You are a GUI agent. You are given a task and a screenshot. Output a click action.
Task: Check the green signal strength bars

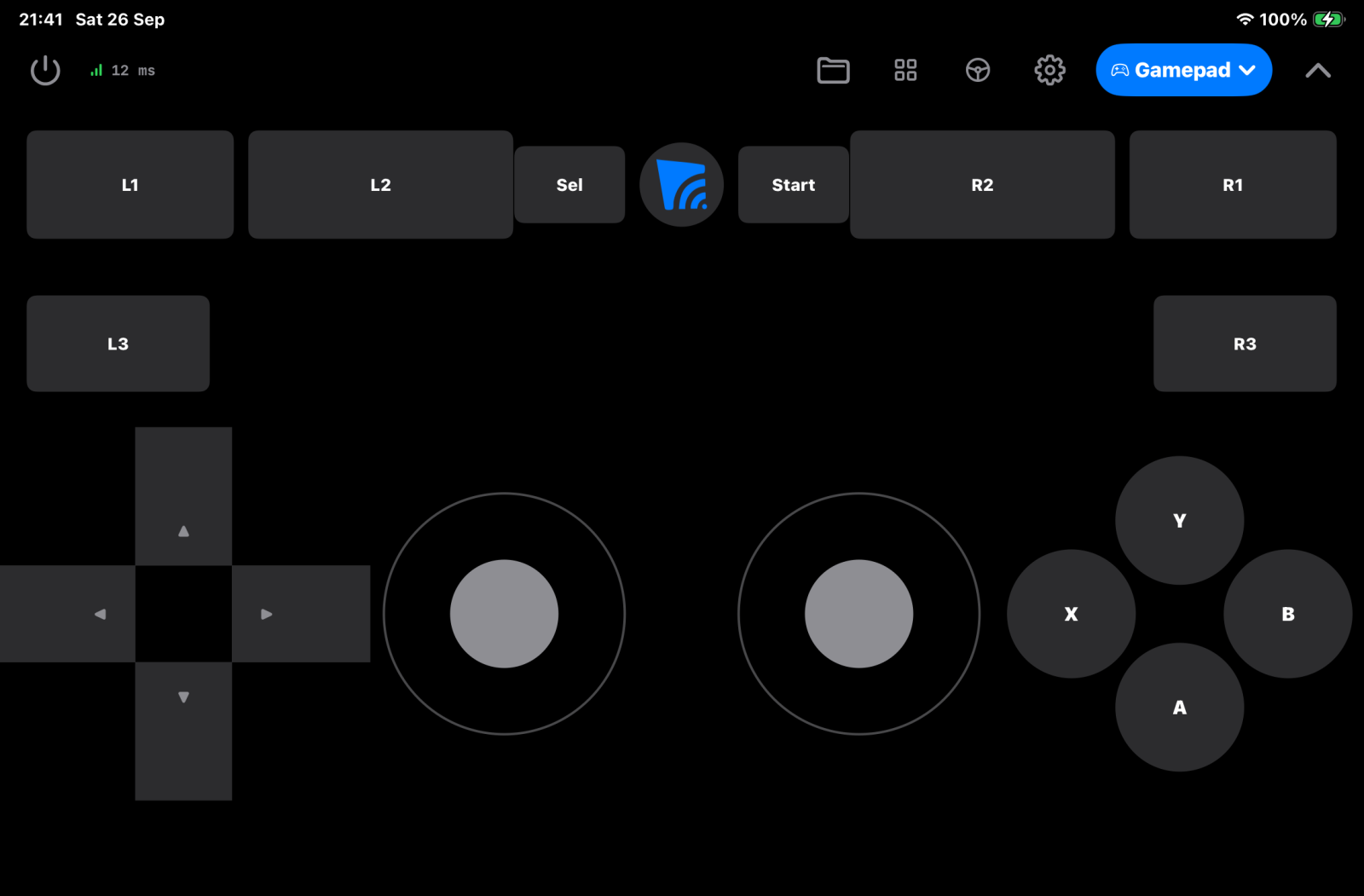[96, 70]
